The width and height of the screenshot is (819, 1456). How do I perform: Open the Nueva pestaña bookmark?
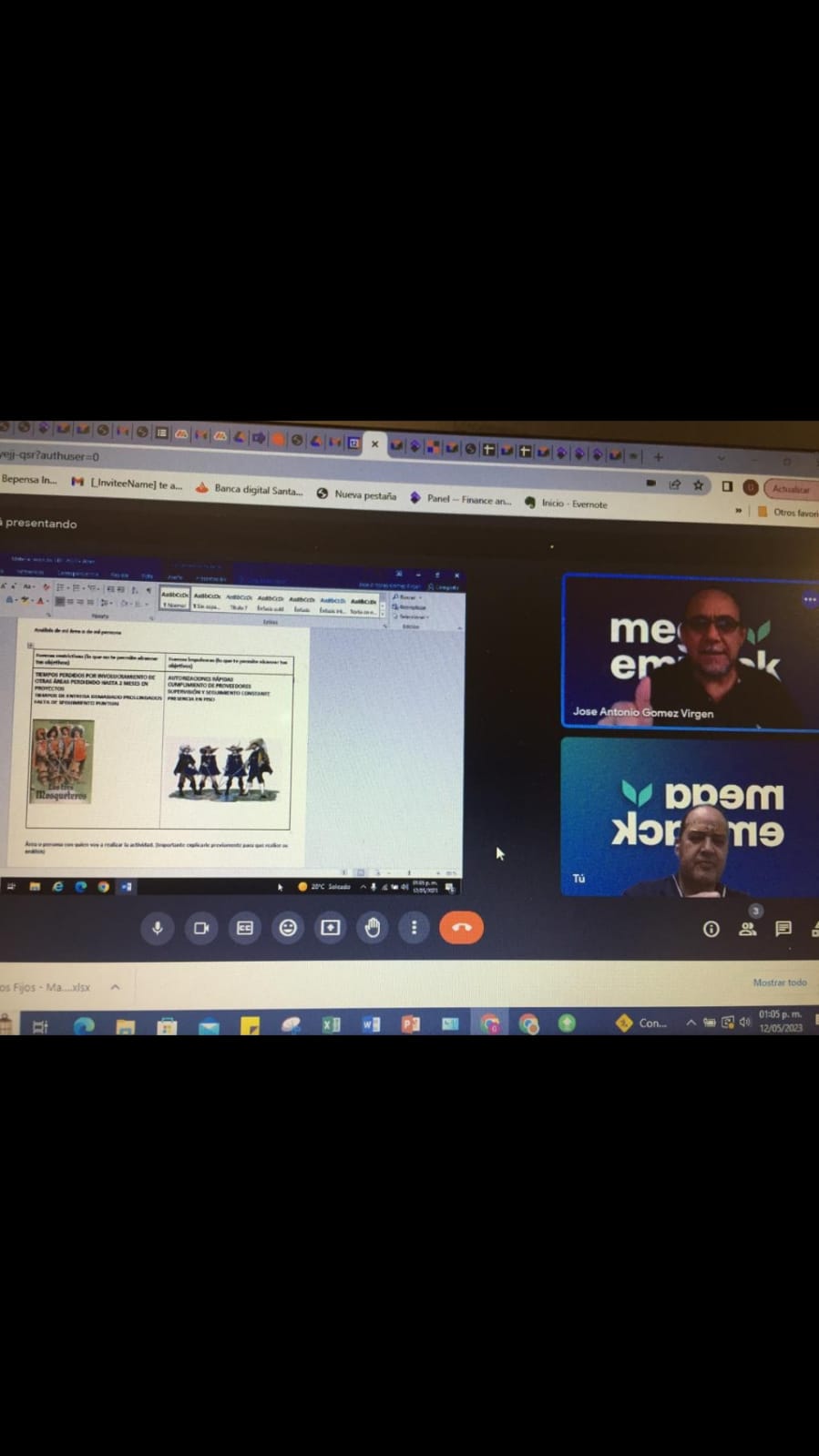coord(356,494)
